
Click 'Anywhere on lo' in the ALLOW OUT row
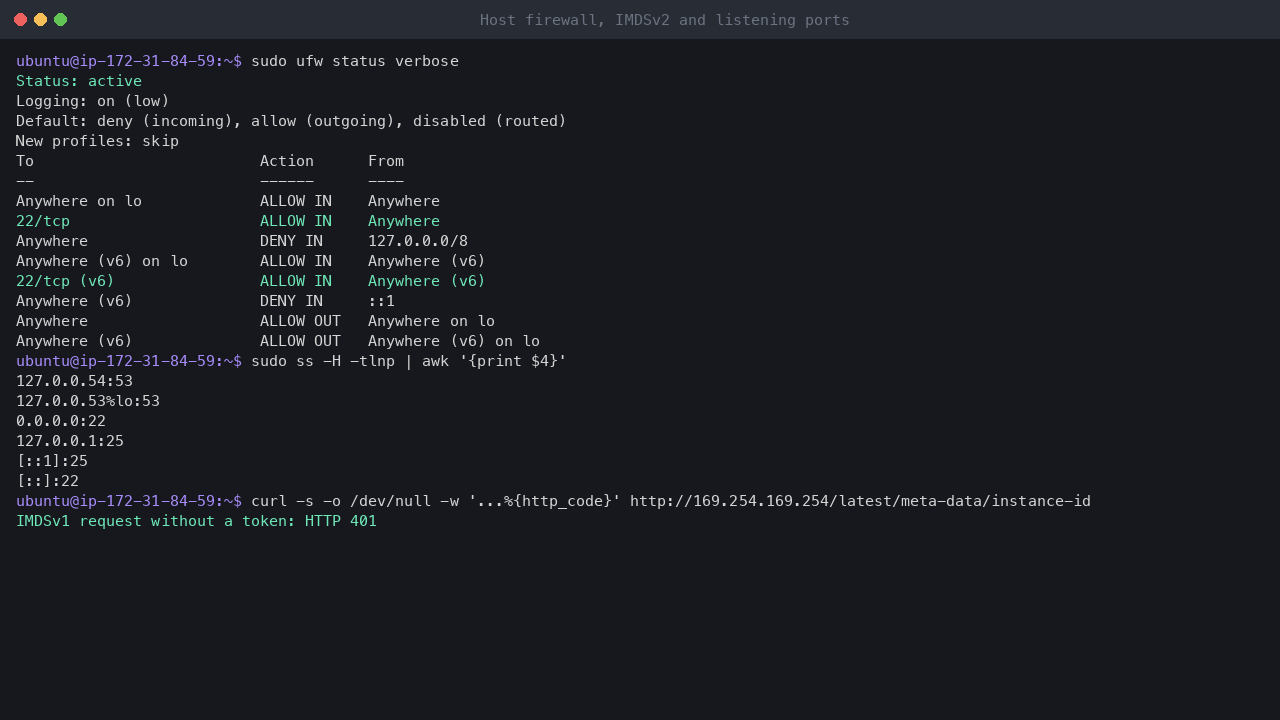tap(431, 321)
